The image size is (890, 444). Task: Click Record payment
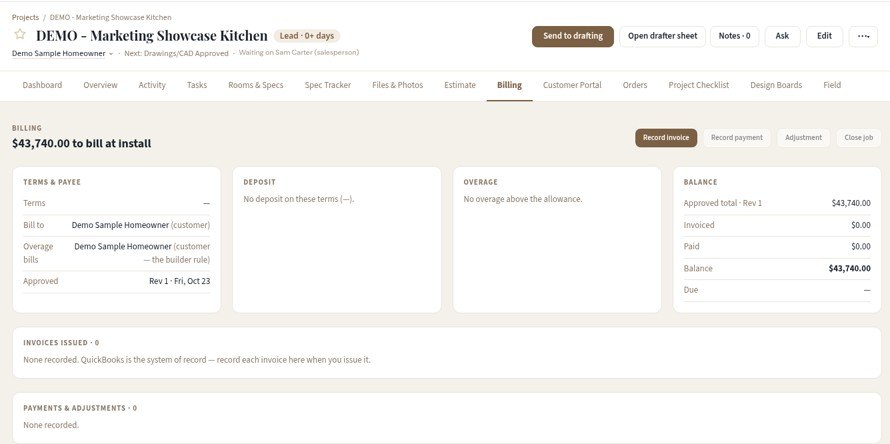[x=737, y=138]
